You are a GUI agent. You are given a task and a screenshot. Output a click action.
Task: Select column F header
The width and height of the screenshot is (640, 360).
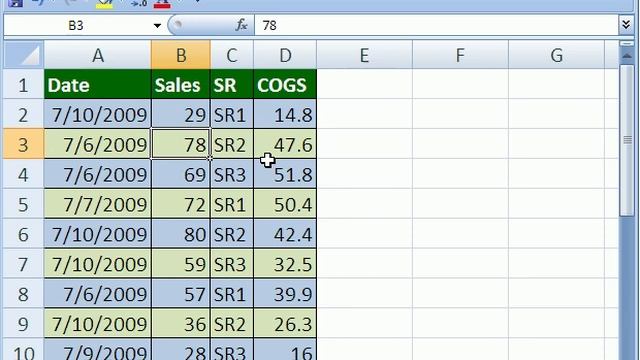(460, 55)
